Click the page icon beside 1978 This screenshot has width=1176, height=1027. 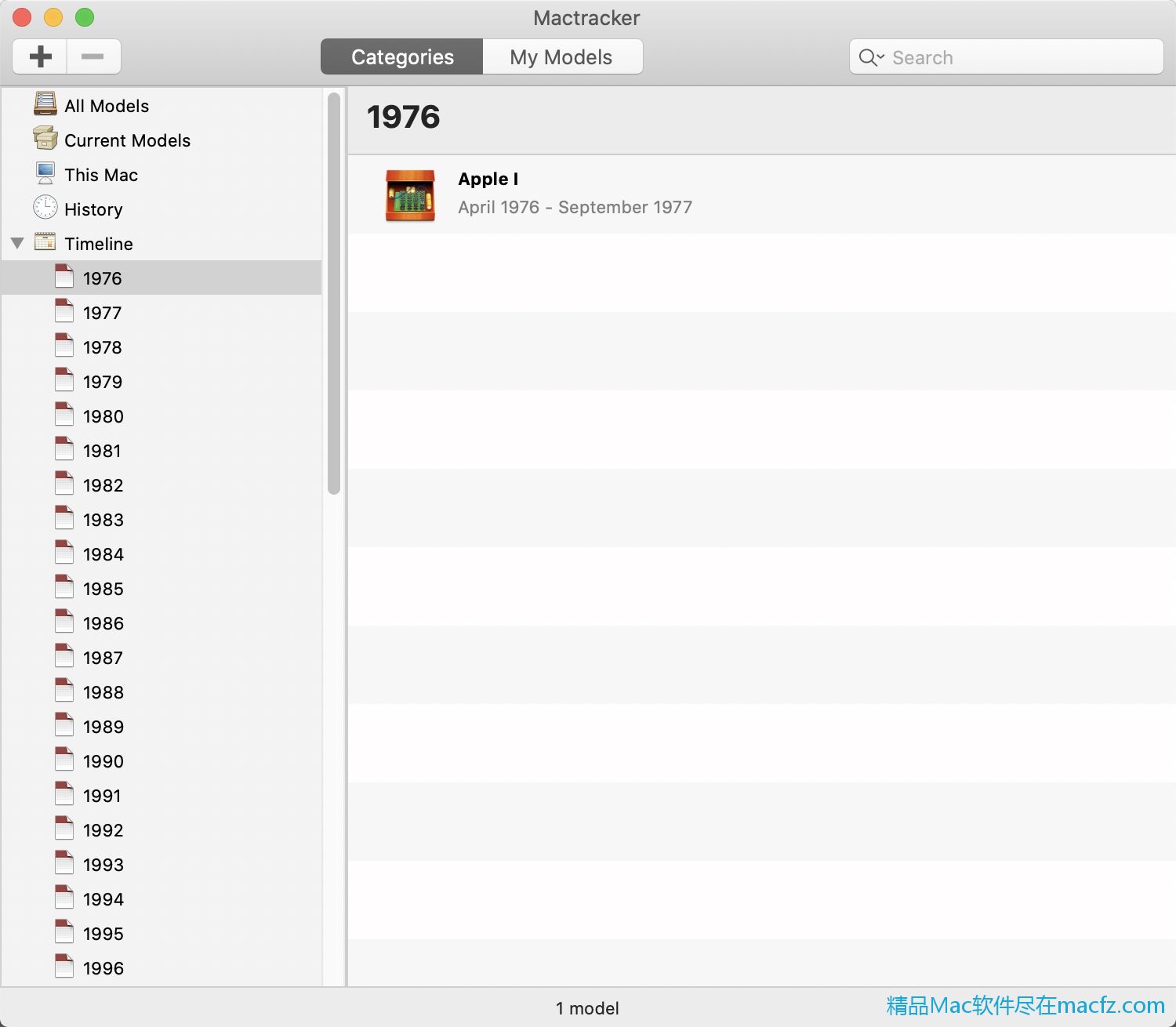pyautogui.click(x=64, y=346)
